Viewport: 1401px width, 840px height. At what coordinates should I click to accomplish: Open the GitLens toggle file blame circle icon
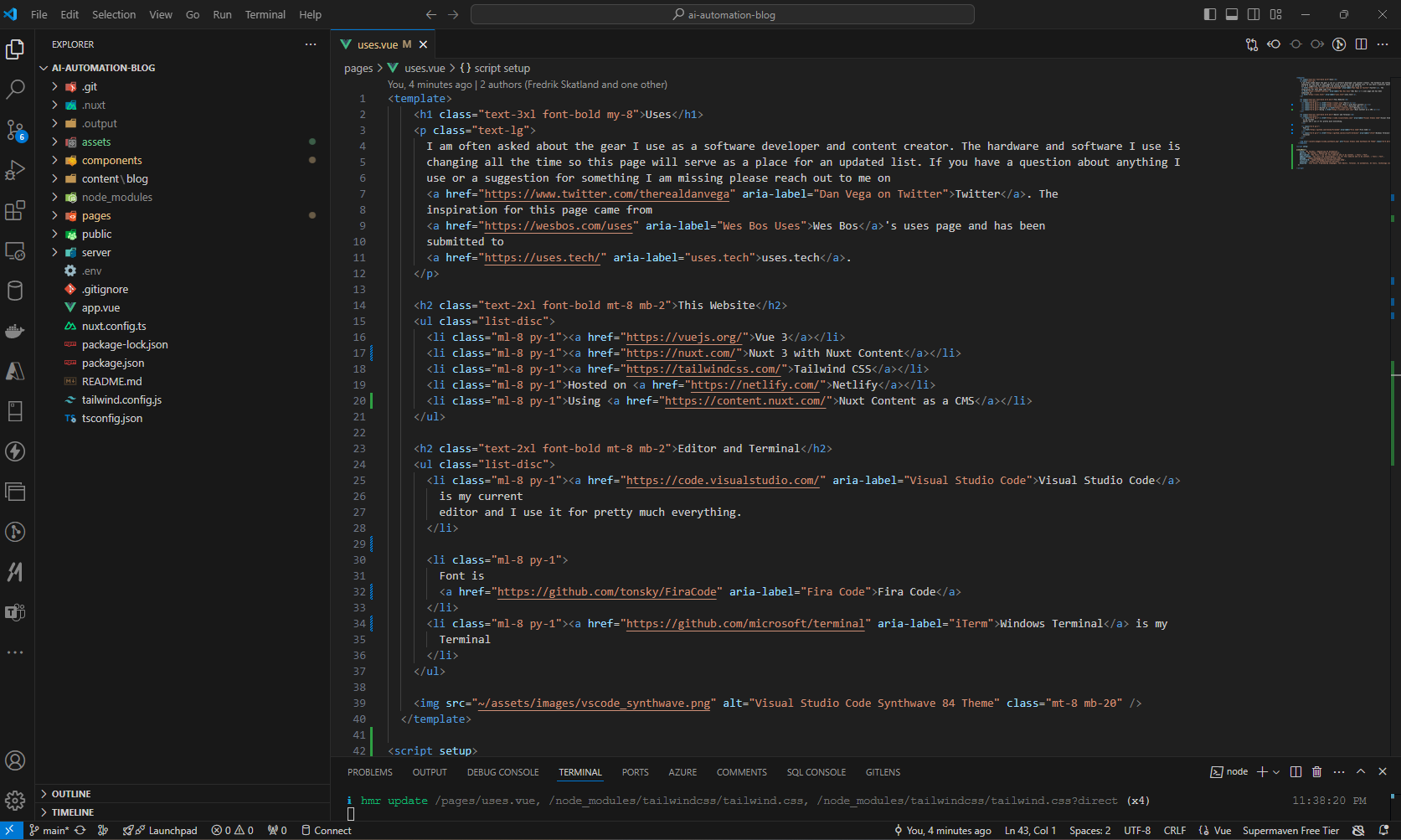[1339, 44]
